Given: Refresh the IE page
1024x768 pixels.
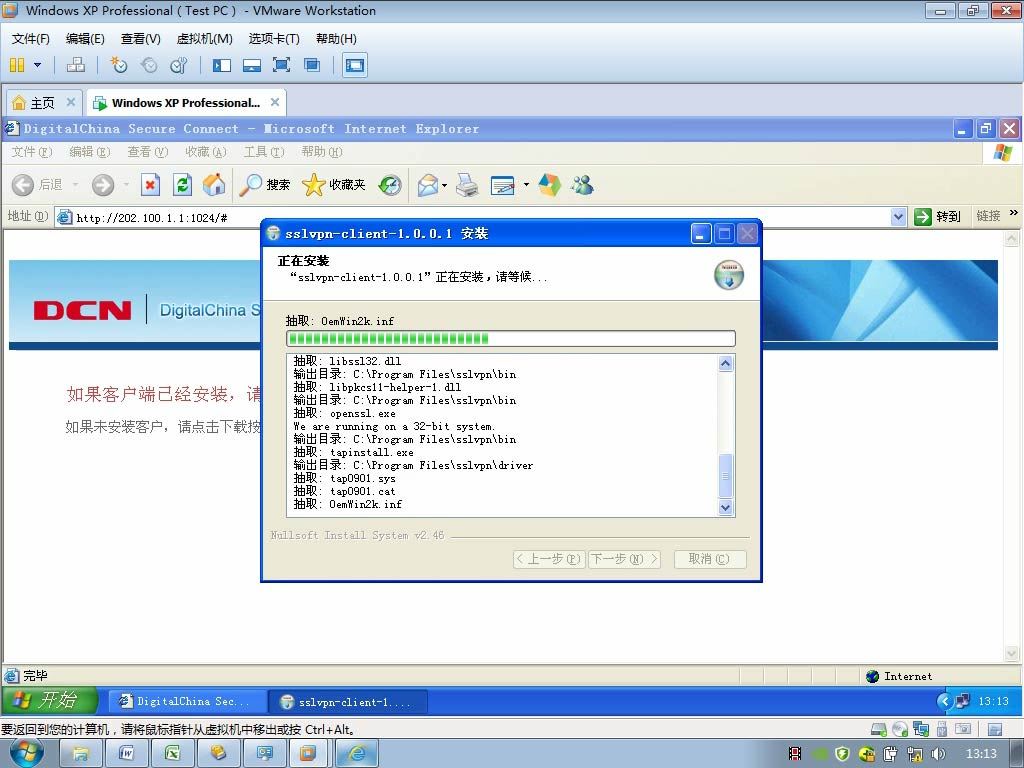Looking at the screenshot, I should 182,185.
